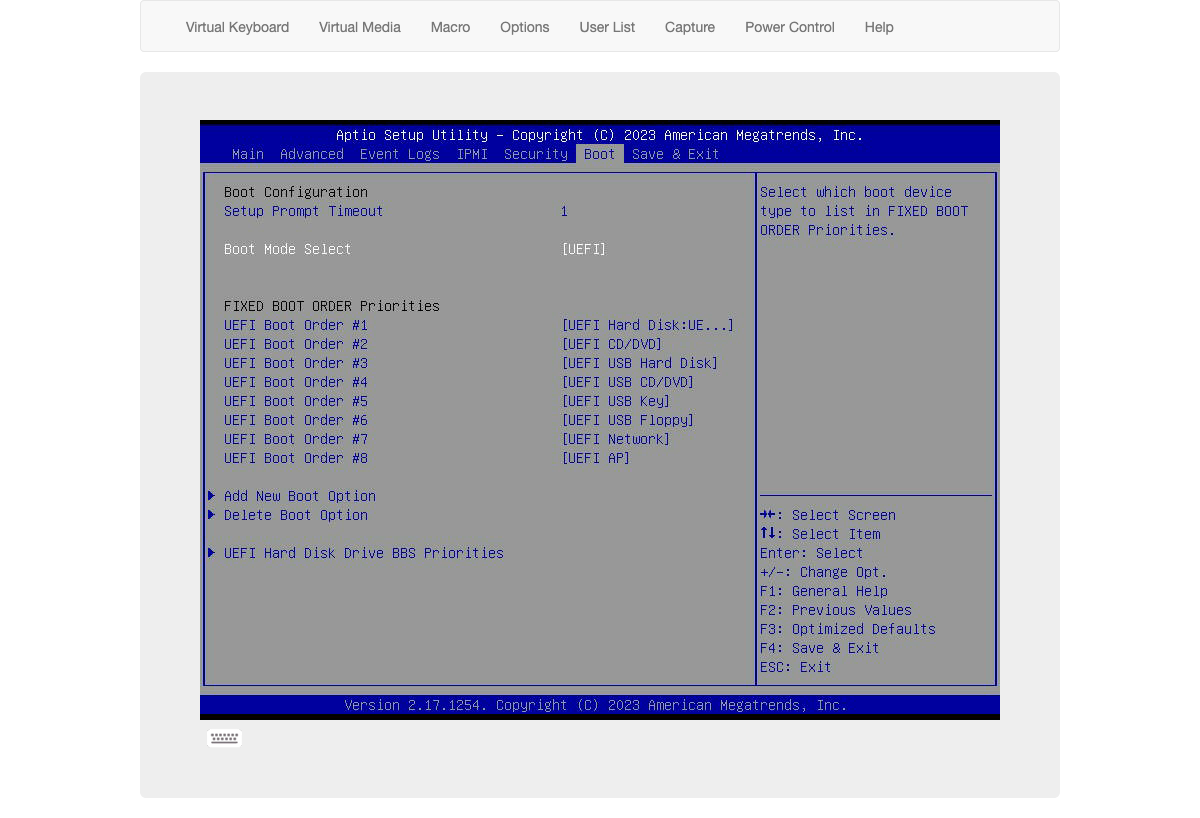Expand UEFI Hard Disk Drive BBS Priorities

364,553
